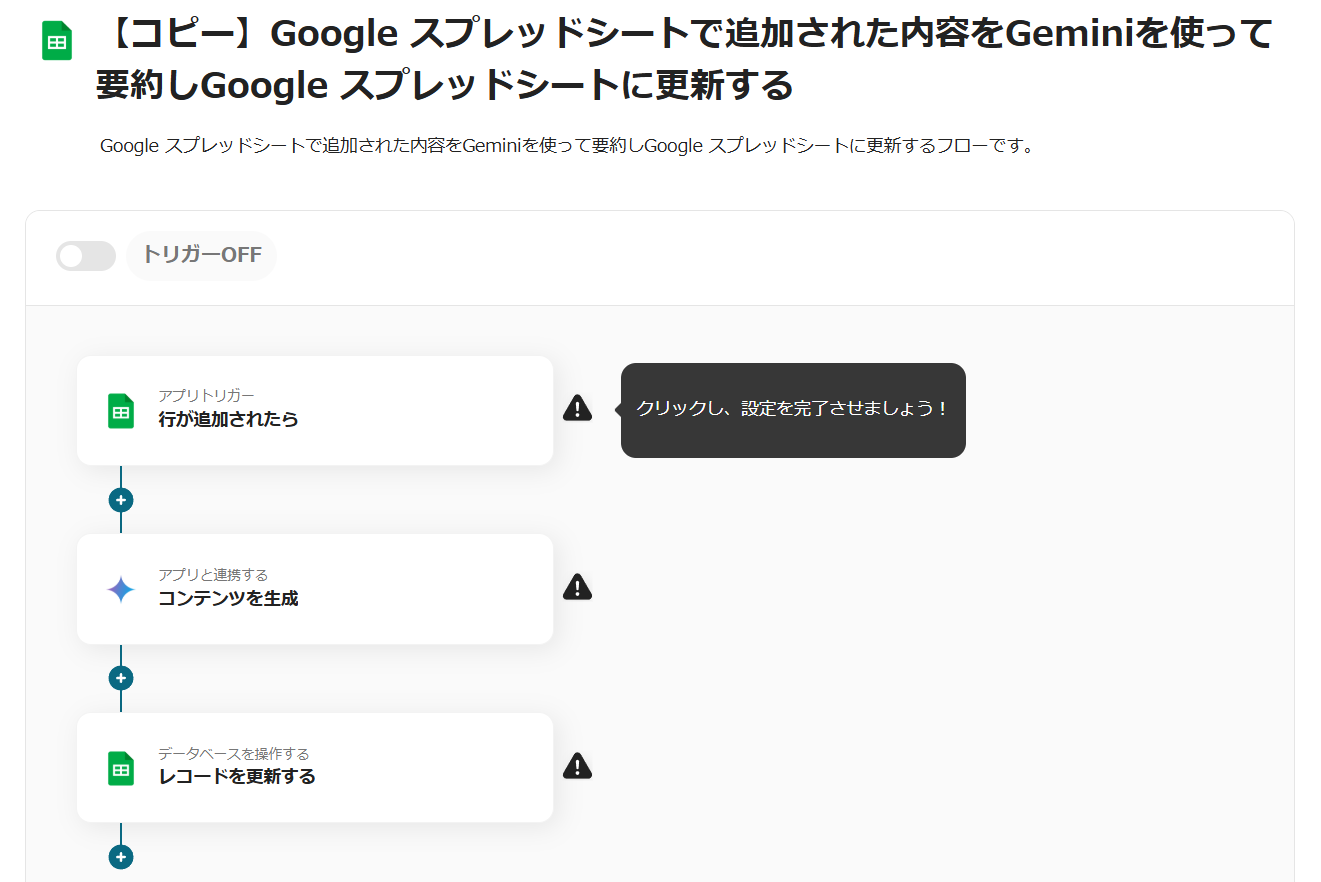Click warning icon next to レコードを更新する
The height and width of the screenshot is (882, 1321).
point(577,766)
